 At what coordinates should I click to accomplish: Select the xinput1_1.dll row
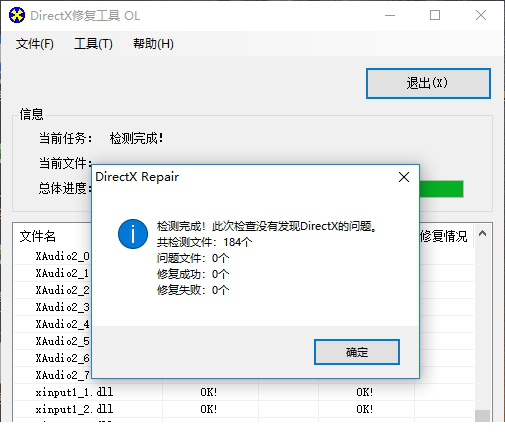coord(244,392)
